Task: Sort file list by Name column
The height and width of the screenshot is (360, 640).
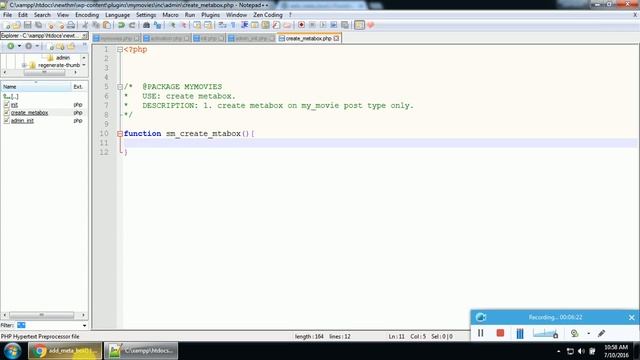Action: tap(36, 87)
